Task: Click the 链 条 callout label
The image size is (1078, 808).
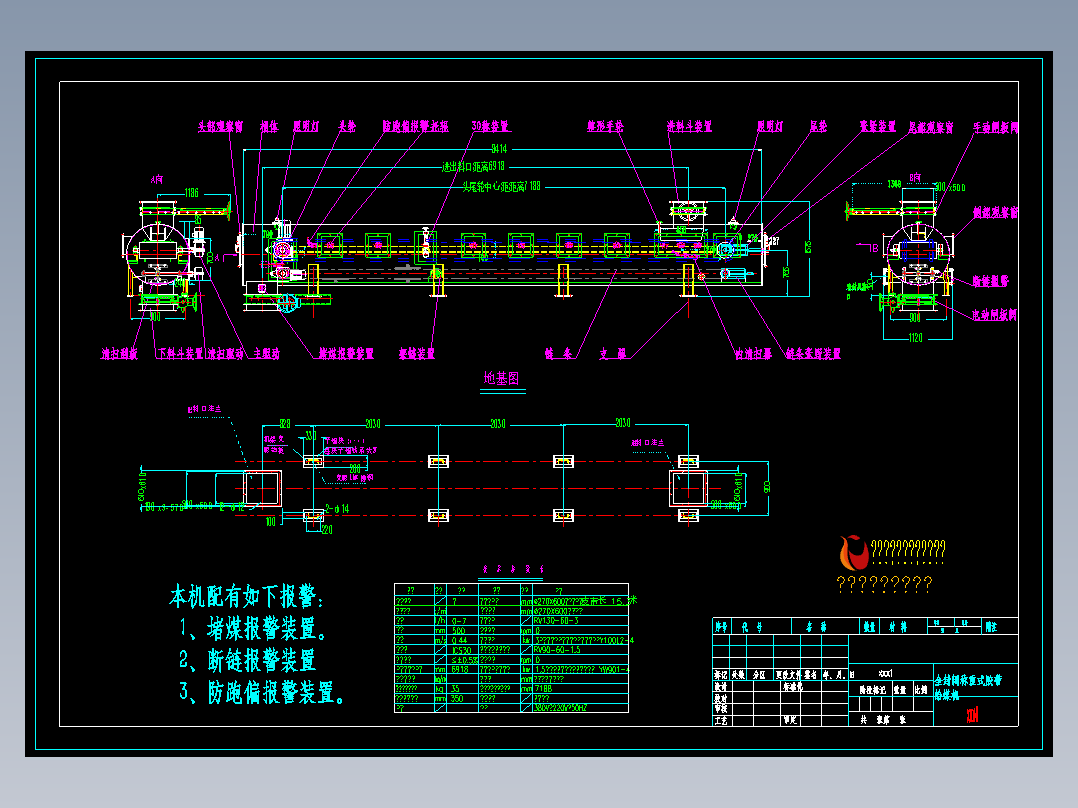Action: tap(558, 354)
